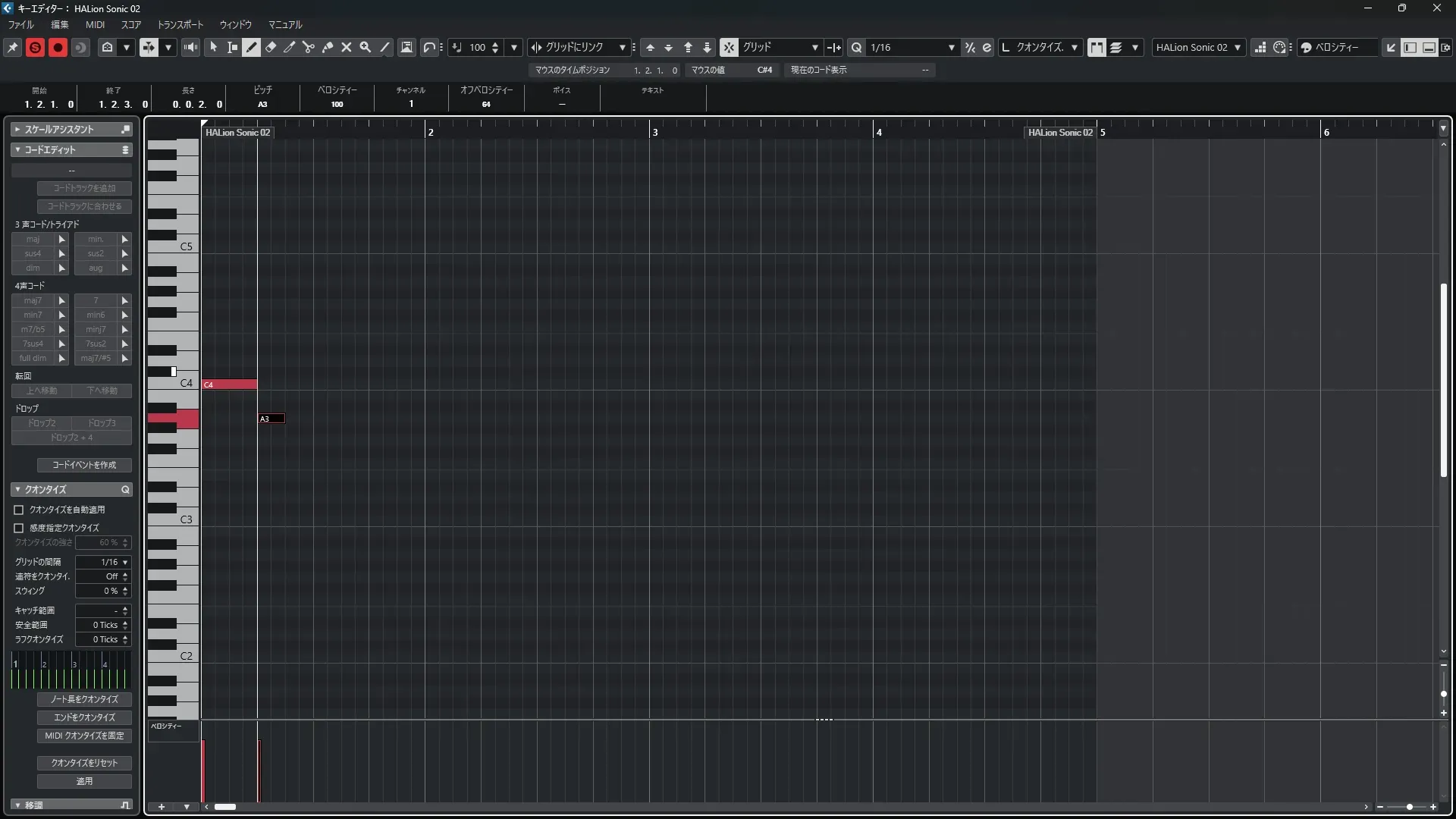Enable auto-apply quantize checkbox

tap(19, 510)
